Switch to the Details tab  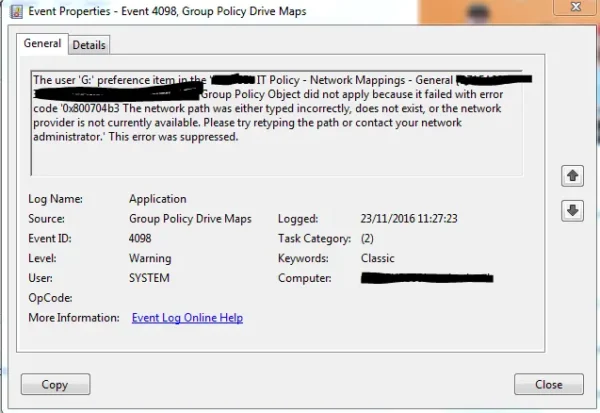coord(89,45)
